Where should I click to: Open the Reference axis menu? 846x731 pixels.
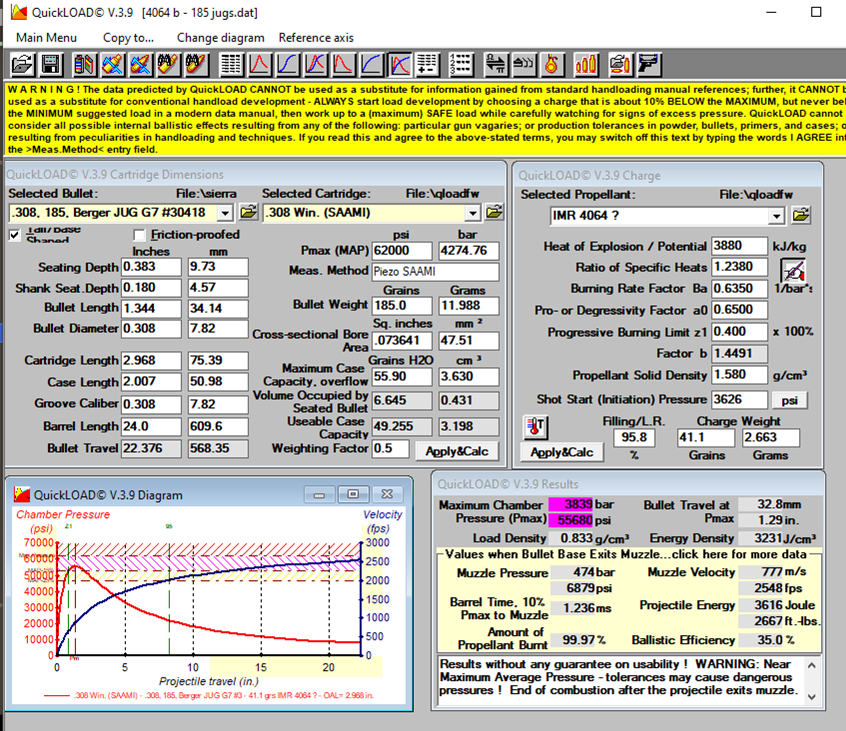click(316, 38)
